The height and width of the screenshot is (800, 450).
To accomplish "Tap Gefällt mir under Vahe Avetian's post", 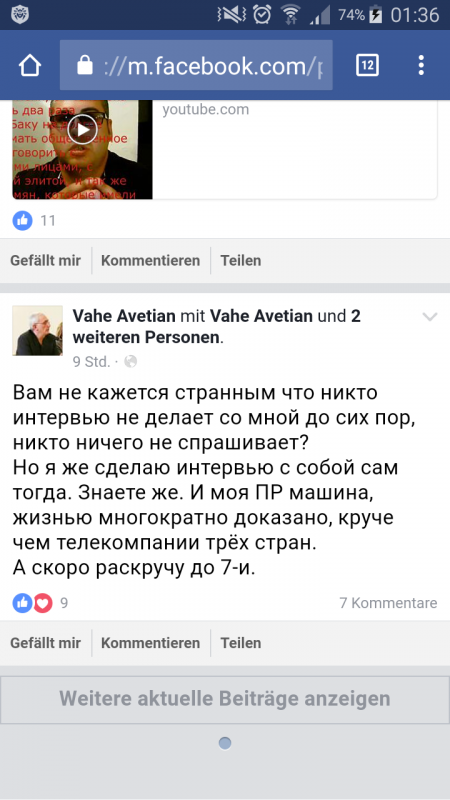I will [x=45, y=643].
